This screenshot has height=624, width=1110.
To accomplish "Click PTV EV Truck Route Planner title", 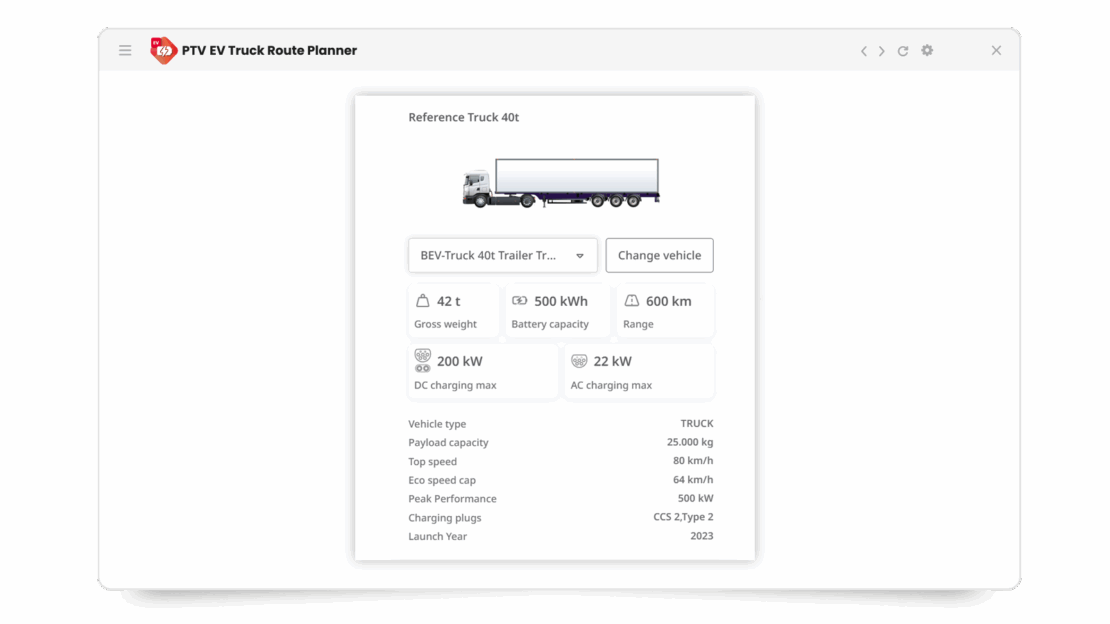I will click(x=269, y=50).
